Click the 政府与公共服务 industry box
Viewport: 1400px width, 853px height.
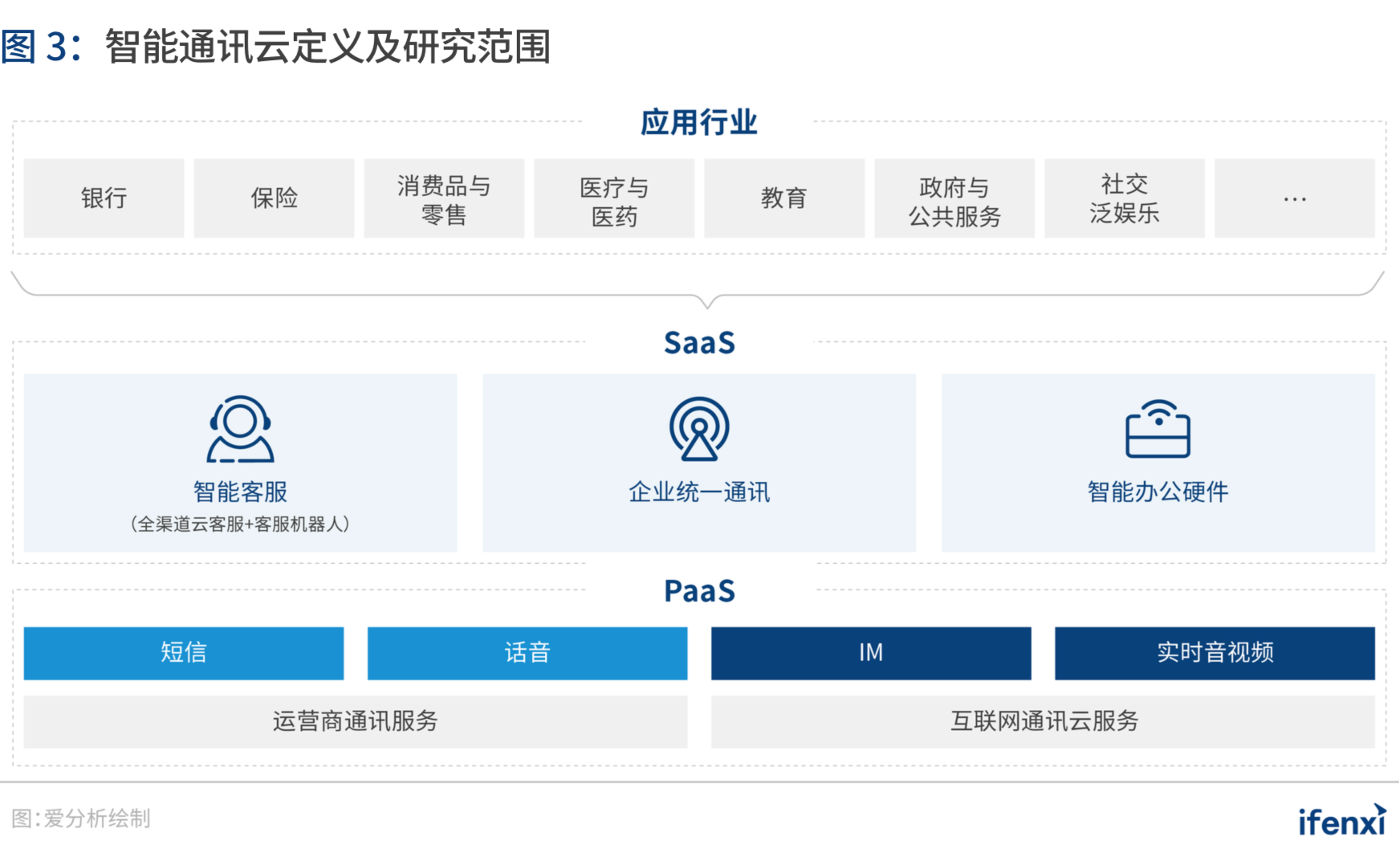(x=954, y=198)
